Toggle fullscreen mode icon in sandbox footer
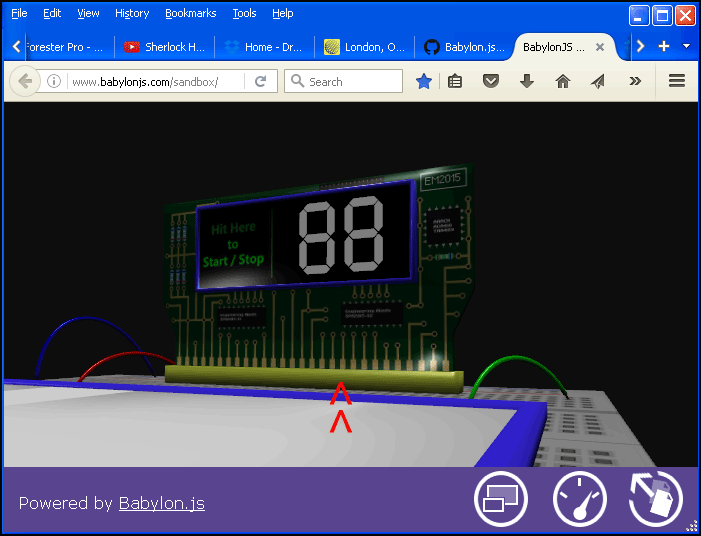 click(501, 498)
